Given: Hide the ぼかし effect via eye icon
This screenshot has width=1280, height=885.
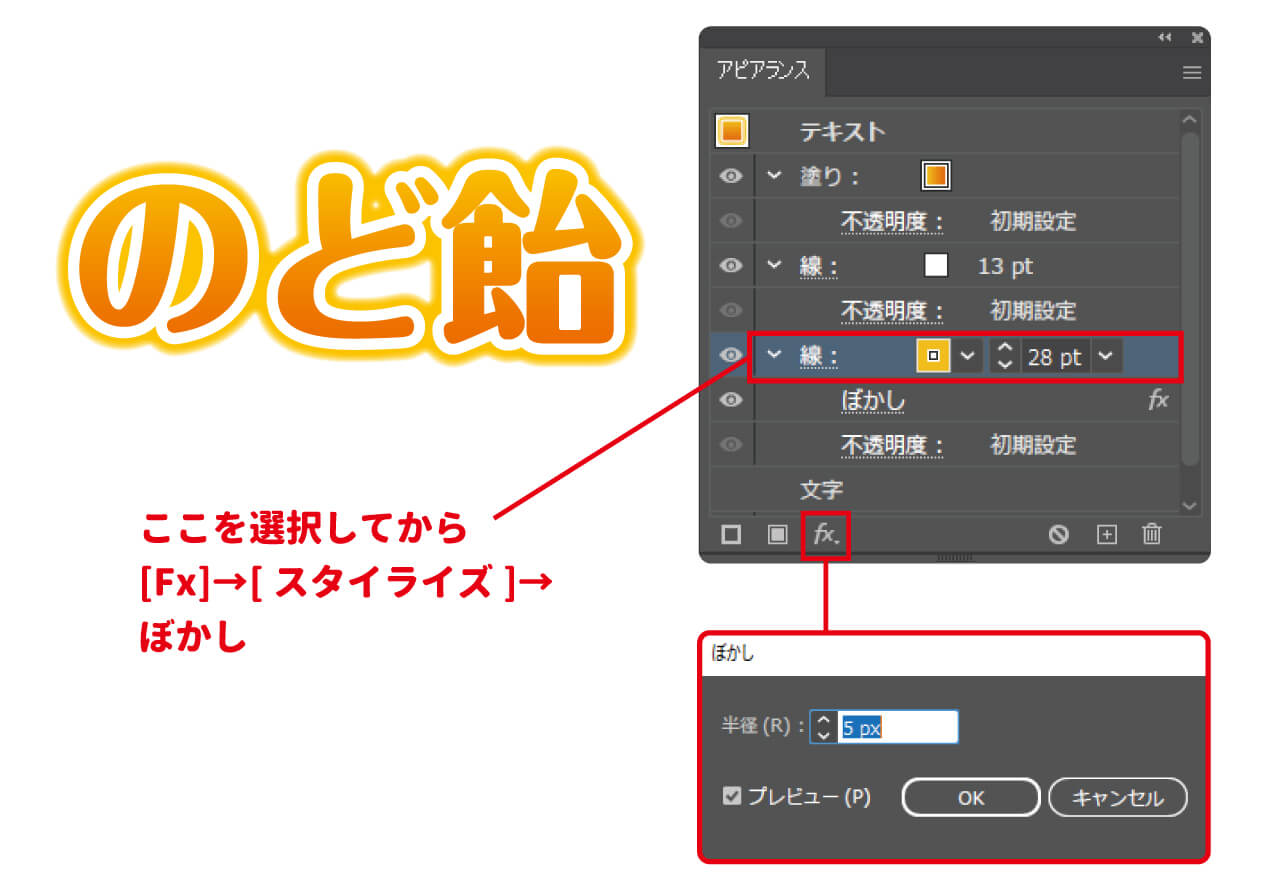Looking at the screenshot, I should click(x=732, y=400).
